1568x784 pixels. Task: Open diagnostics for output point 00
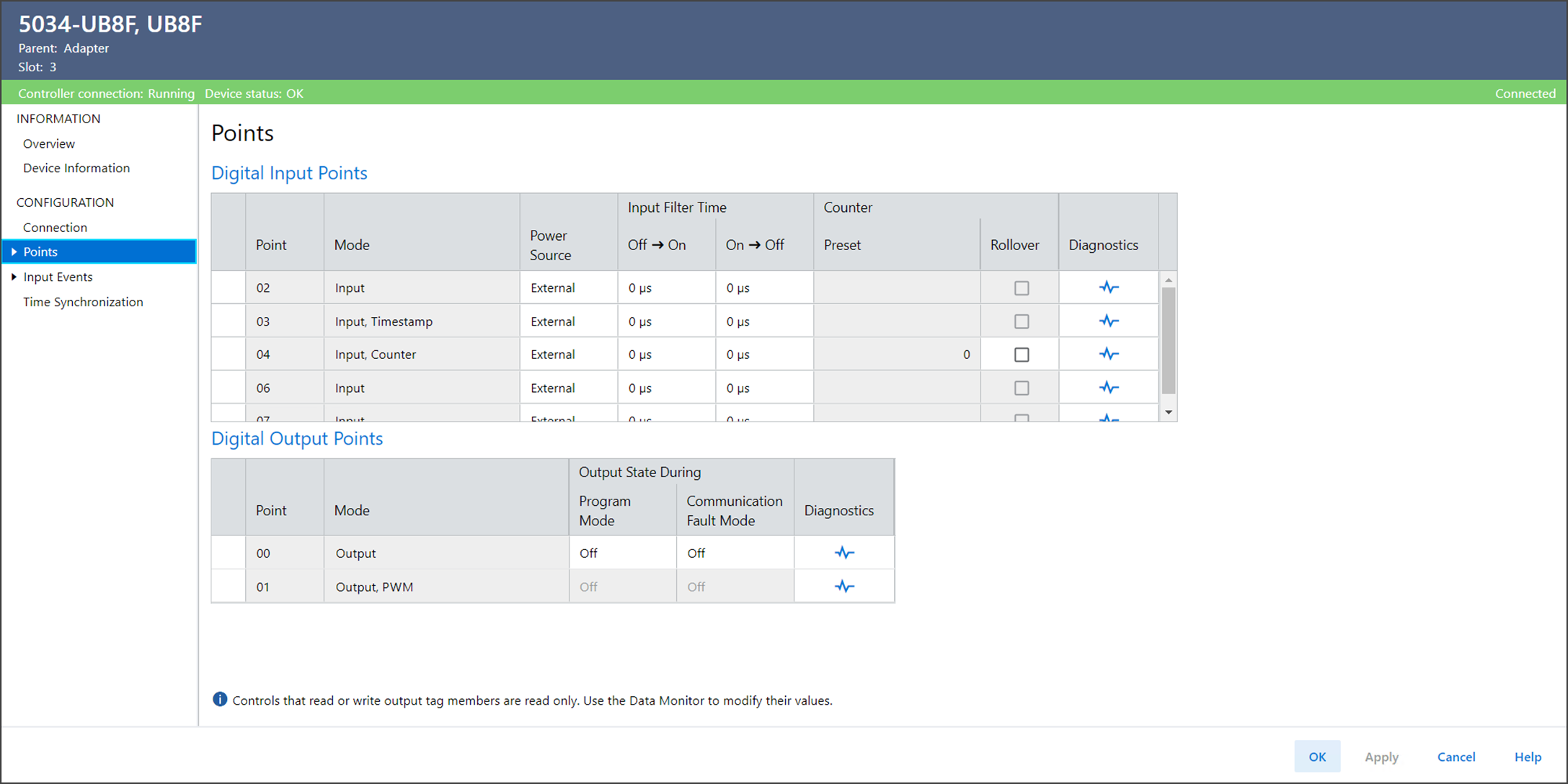tap(844, 553)
